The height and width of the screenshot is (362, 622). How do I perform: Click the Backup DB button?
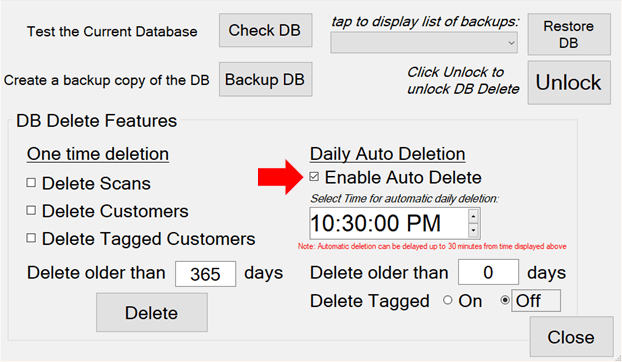[x=265, y=79]
